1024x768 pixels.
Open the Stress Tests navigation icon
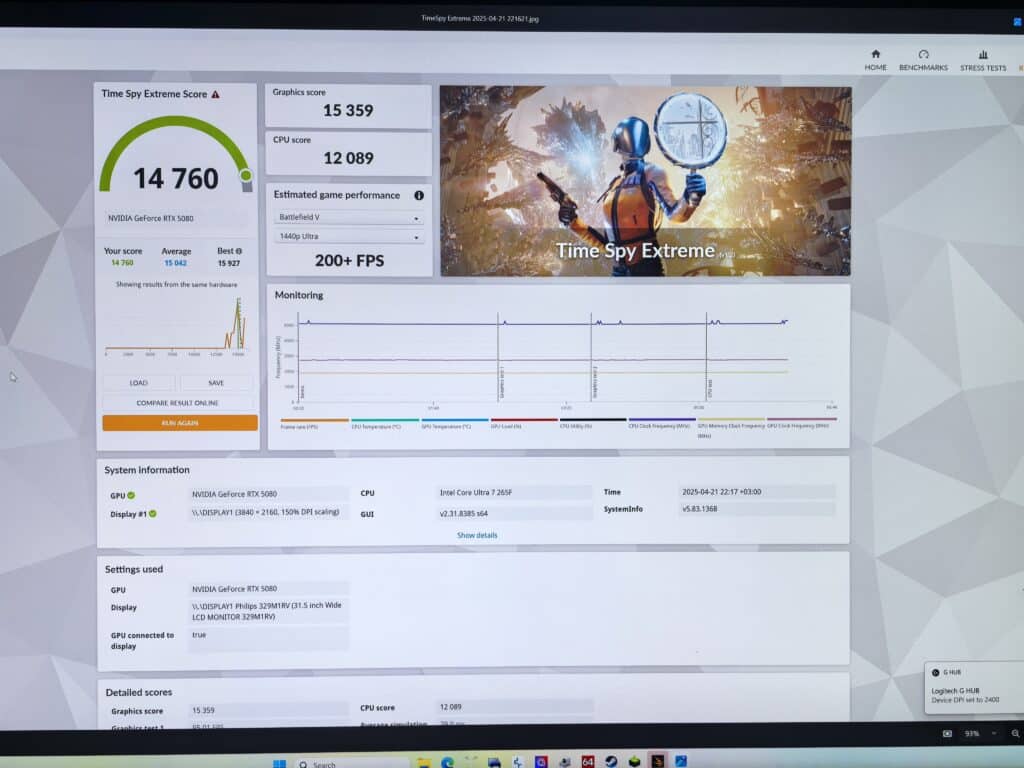[983, 54]
